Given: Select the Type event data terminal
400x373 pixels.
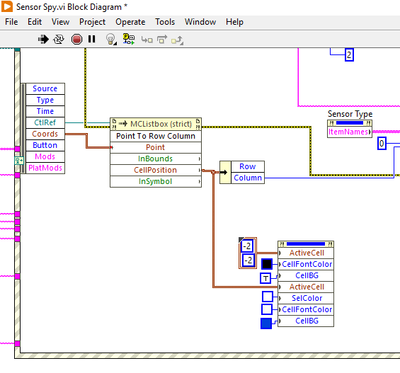Looking at the screenshot, I should coord(45,100).
